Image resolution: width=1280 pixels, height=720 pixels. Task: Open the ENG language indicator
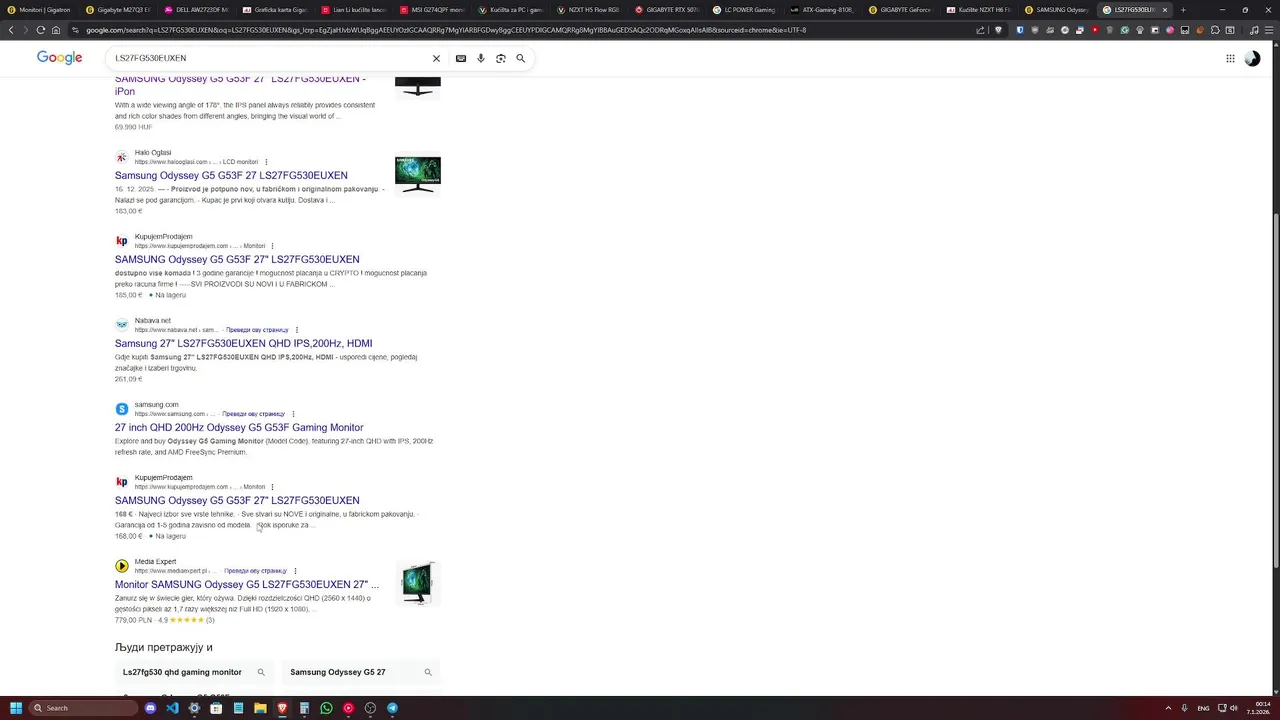(x=1203, y=708)
